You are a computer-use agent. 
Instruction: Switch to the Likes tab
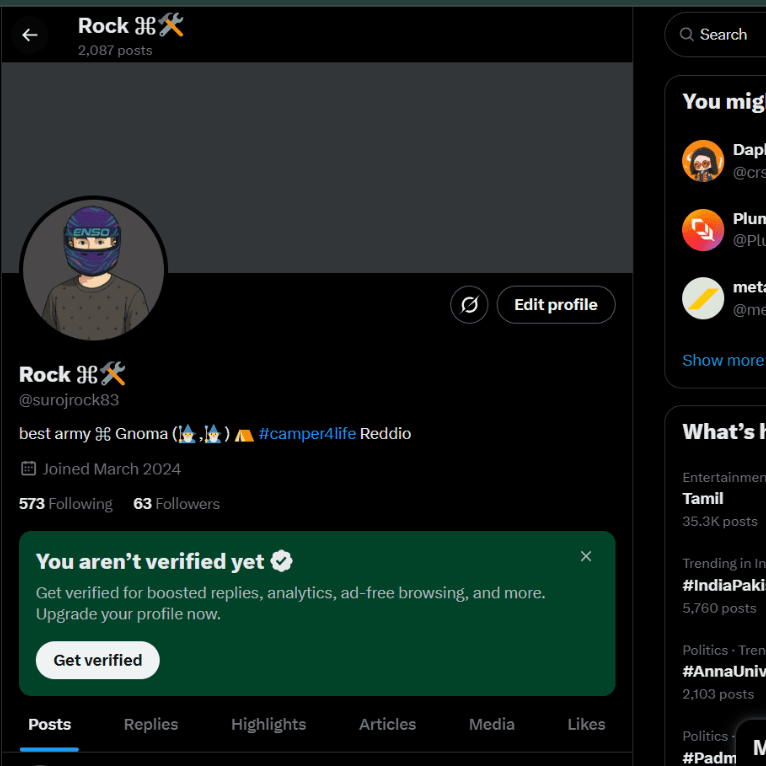[586, 724]
